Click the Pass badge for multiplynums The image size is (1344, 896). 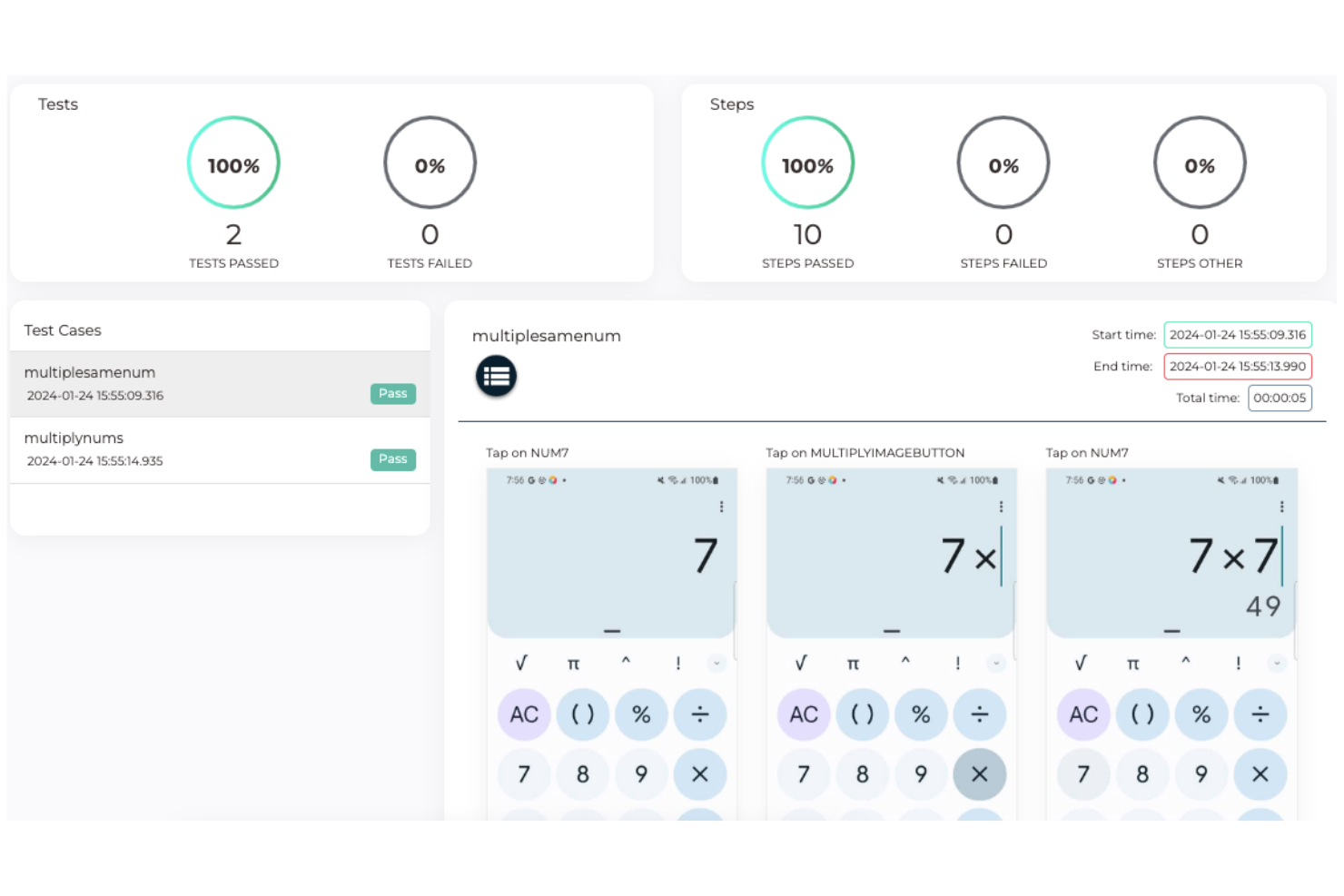[x=392, y=459]
